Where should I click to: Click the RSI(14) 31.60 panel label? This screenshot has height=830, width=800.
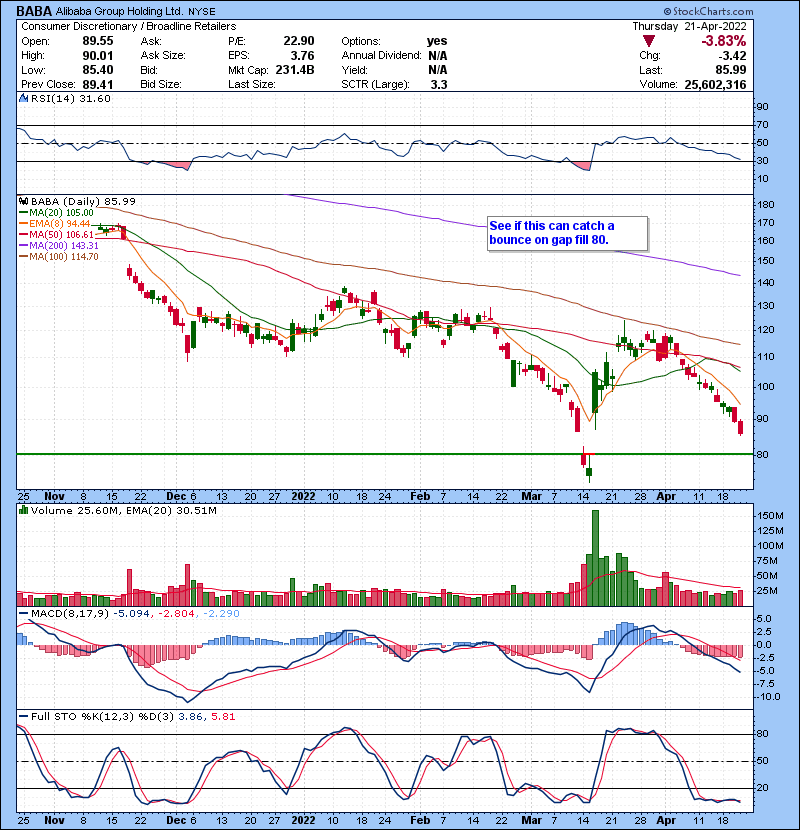(x=71, y=98)
